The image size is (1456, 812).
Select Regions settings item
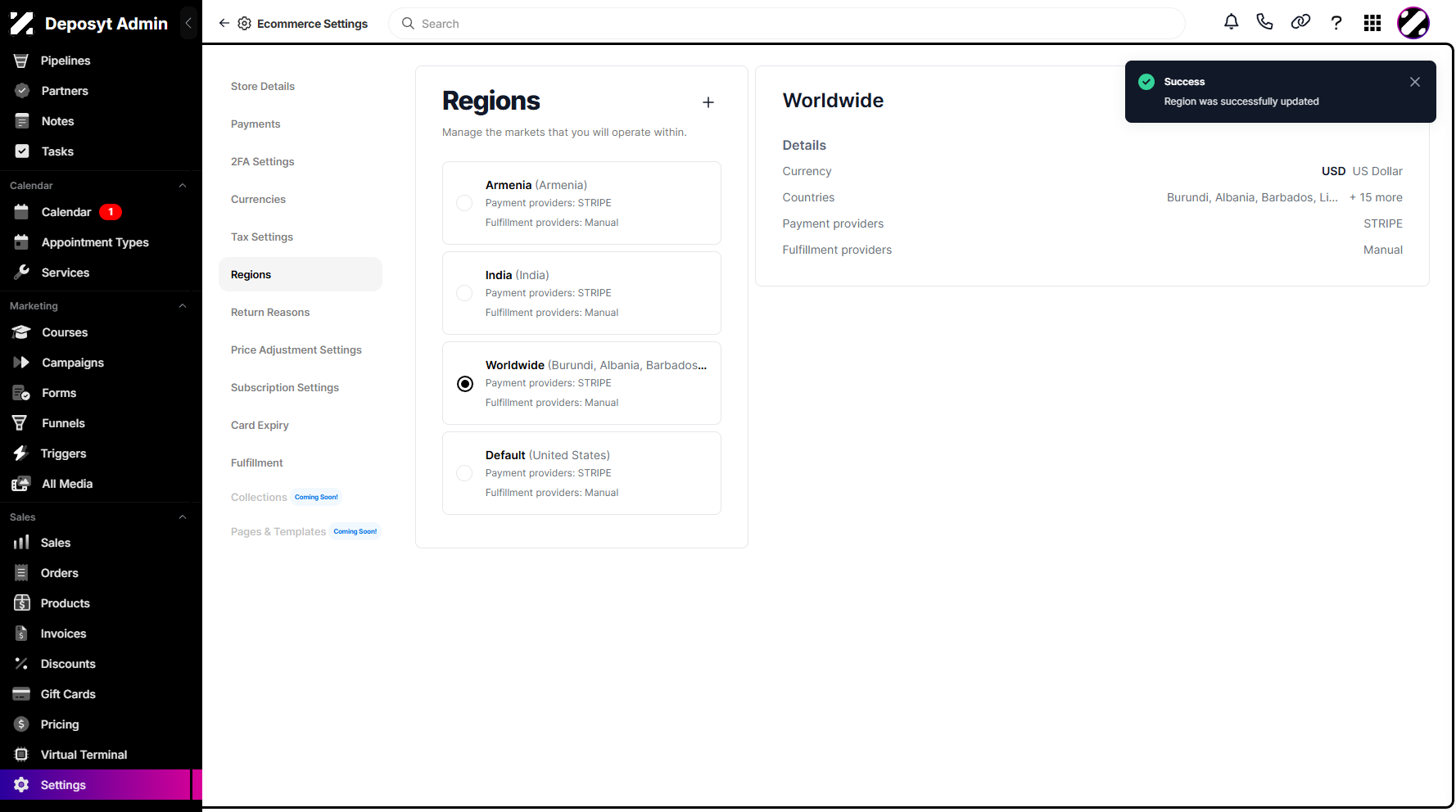(301, 274)
